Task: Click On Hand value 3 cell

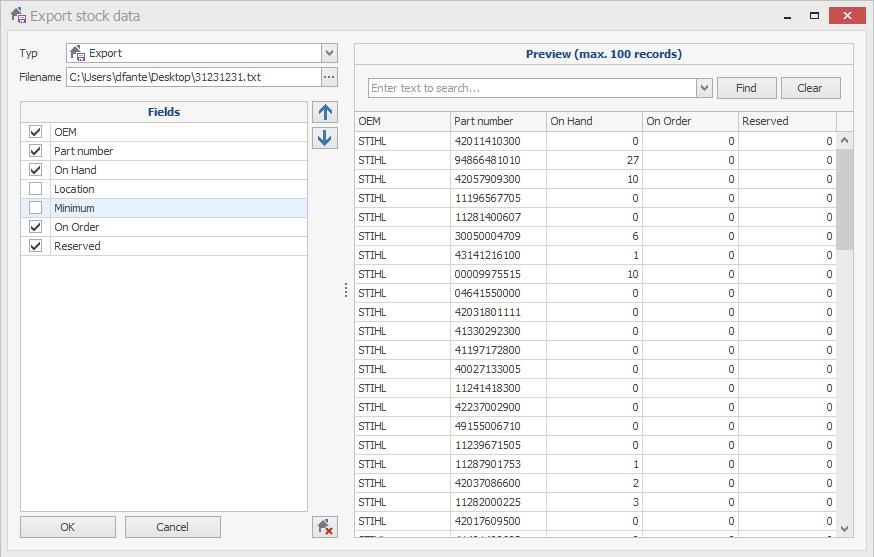Action: 594,502
